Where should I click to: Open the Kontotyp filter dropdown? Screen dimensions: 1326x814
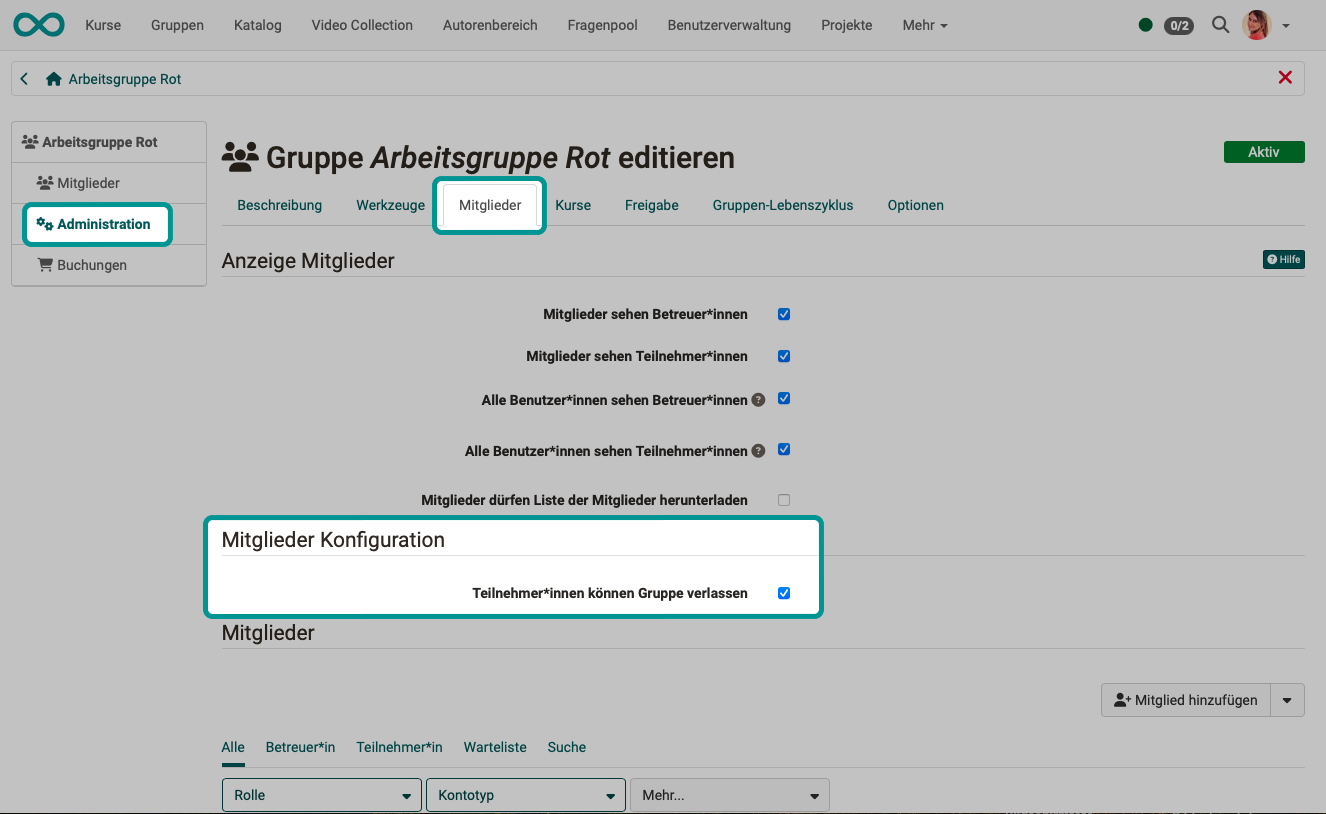(525, 795)
